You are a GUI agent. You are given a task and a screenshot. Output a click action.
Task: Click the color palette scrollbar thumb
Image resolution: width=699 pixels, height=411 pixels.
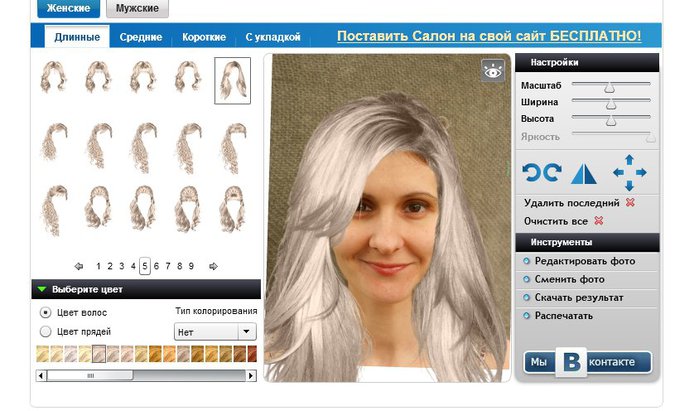click(x=90, y=376)
